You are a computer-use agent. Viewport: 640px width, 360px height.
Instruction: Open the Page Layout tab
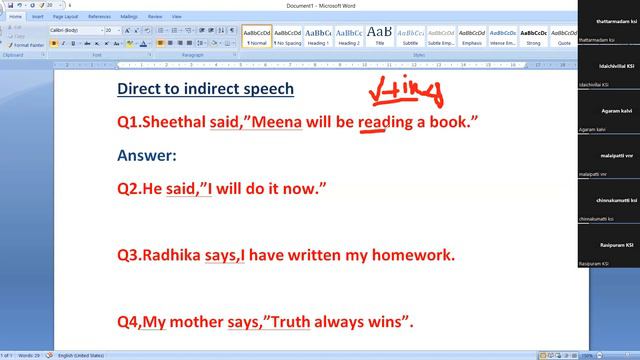coord(65,17)
